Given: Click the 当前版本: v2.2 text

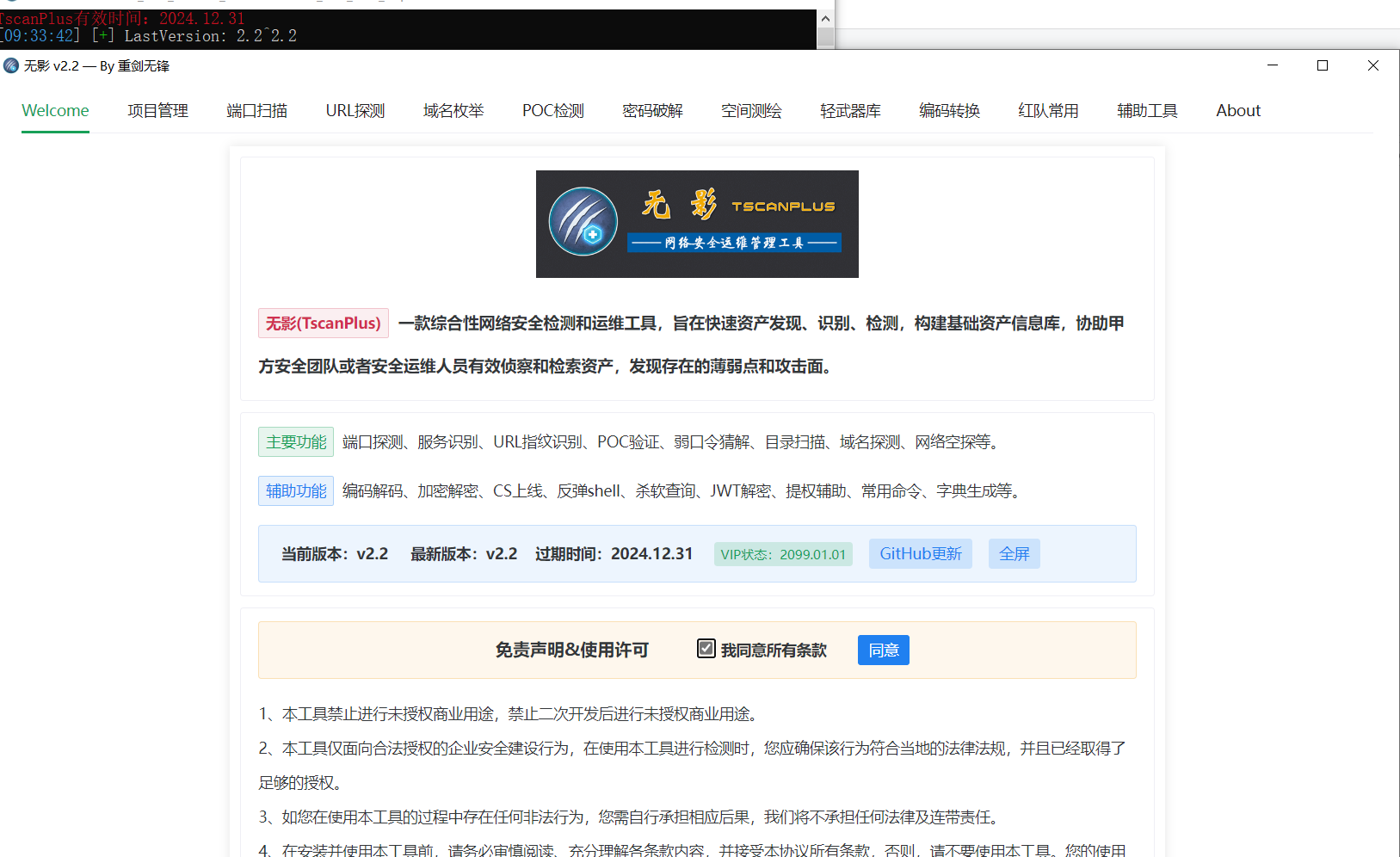Looking at the screenshot, I should click(x=335, y=554).
